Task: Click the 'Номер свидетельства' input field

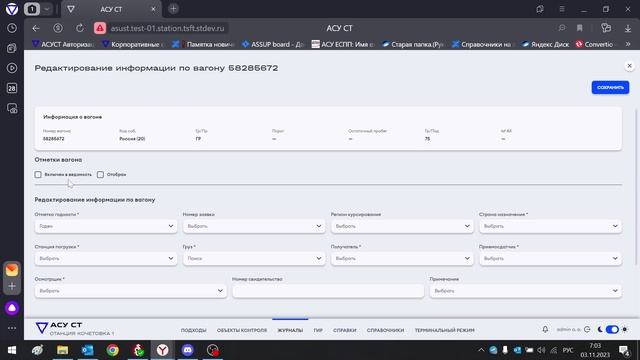Action: point(328,291)
